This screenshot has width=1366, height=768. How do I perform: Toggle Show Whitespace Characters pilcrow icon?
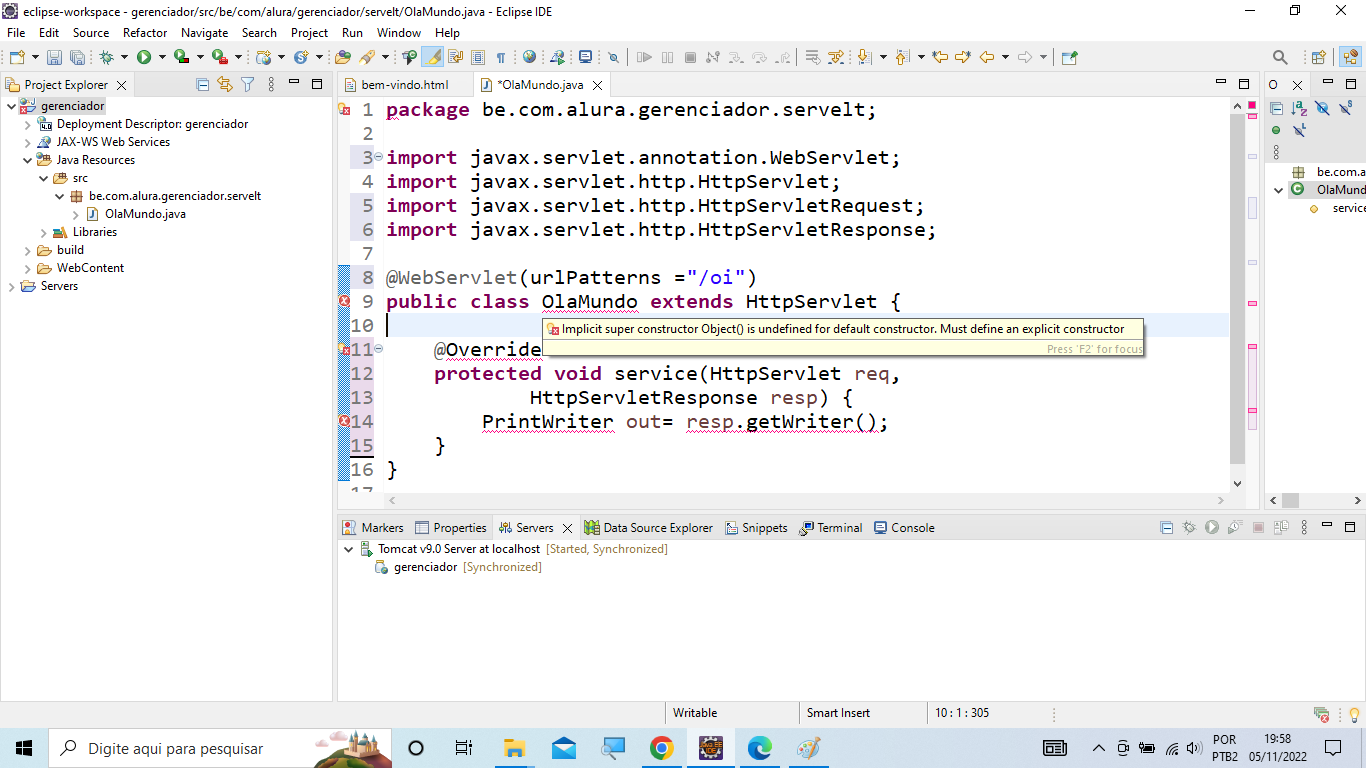[501, 58]
